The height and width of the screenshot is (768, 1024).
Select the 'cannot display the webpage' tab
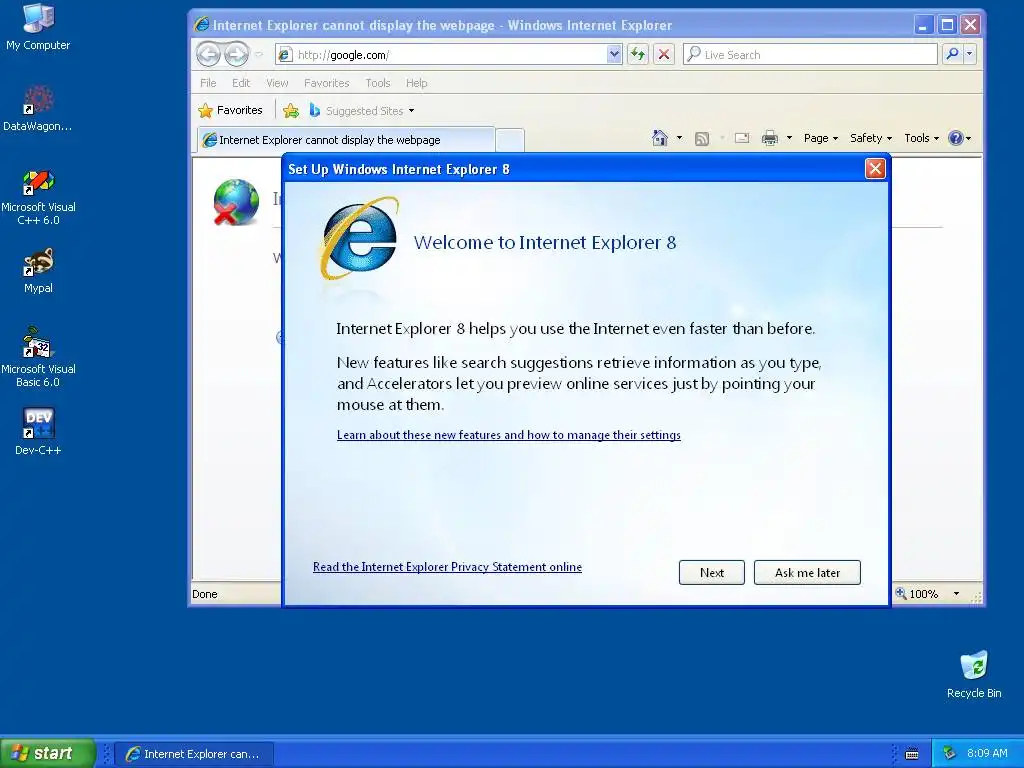(x=345, y=140)
